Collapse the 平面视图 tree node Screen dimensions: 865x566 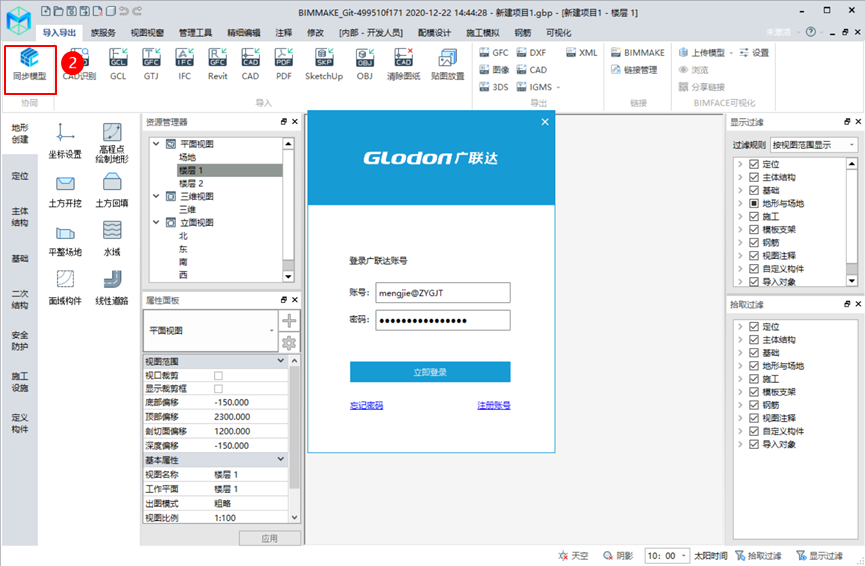(x=156, y=143)
